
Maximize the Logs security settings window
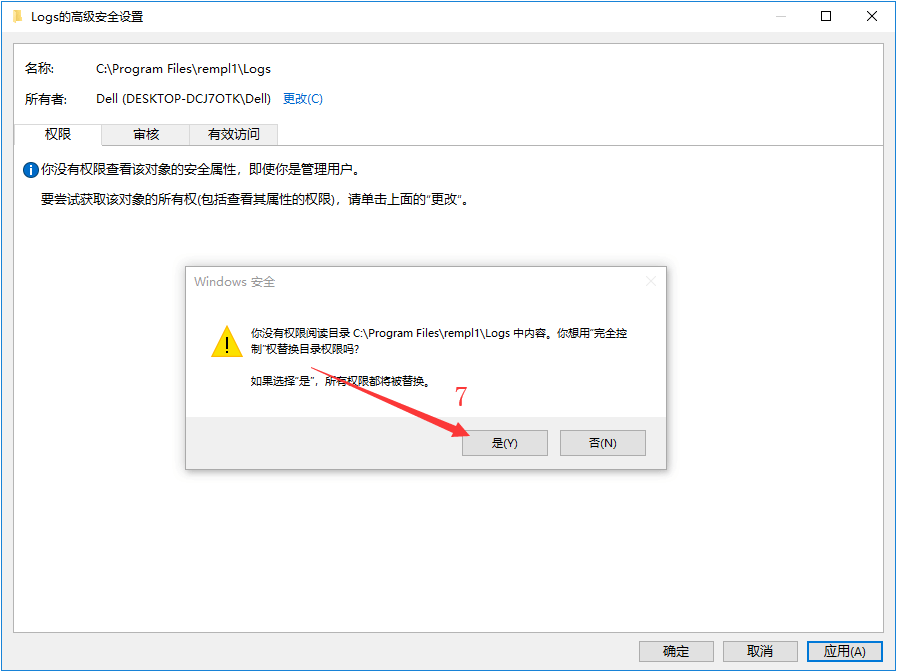click(x=825, y=16)
